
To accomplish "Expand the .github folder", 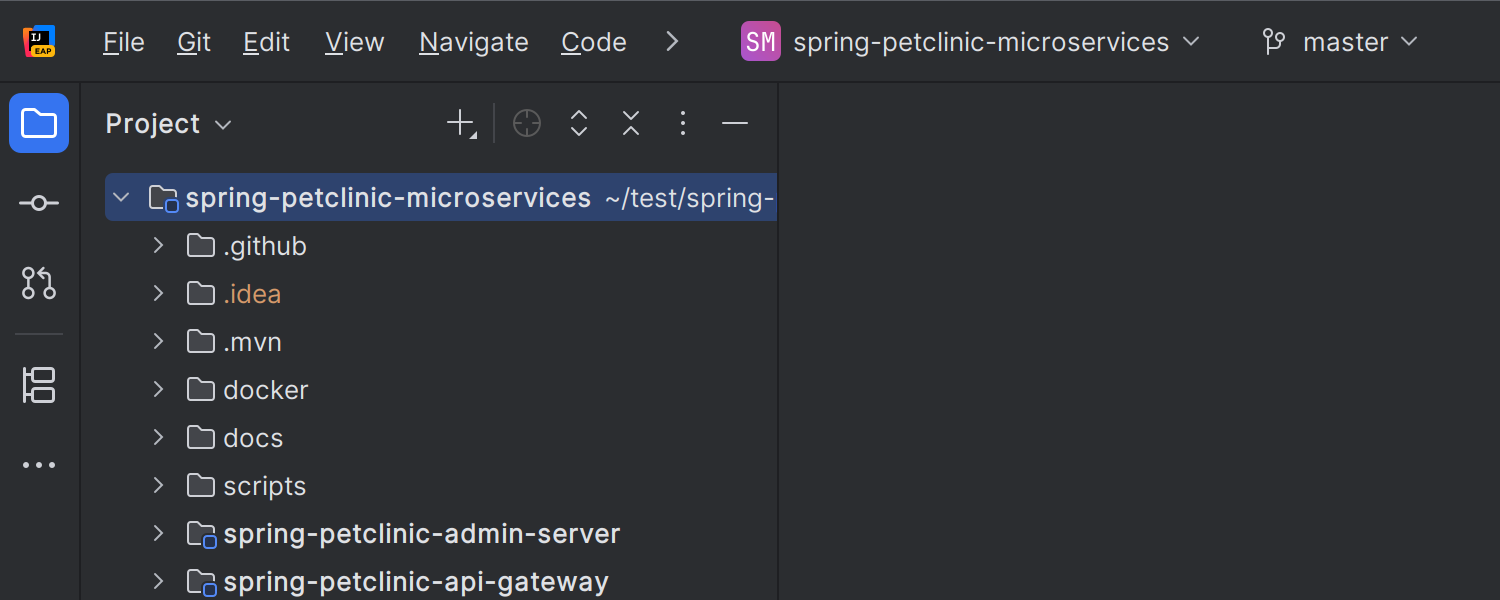I will [158, 245].
